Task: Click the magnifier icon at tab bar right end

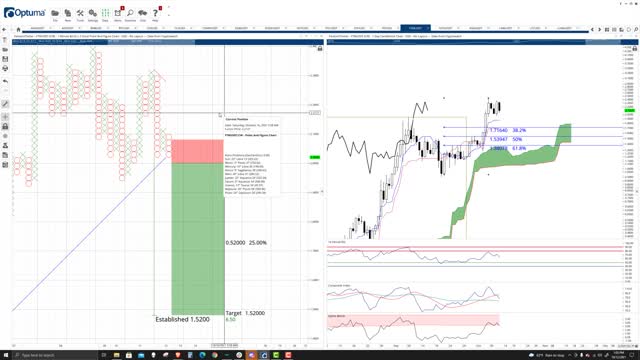Action: point(636,29)
